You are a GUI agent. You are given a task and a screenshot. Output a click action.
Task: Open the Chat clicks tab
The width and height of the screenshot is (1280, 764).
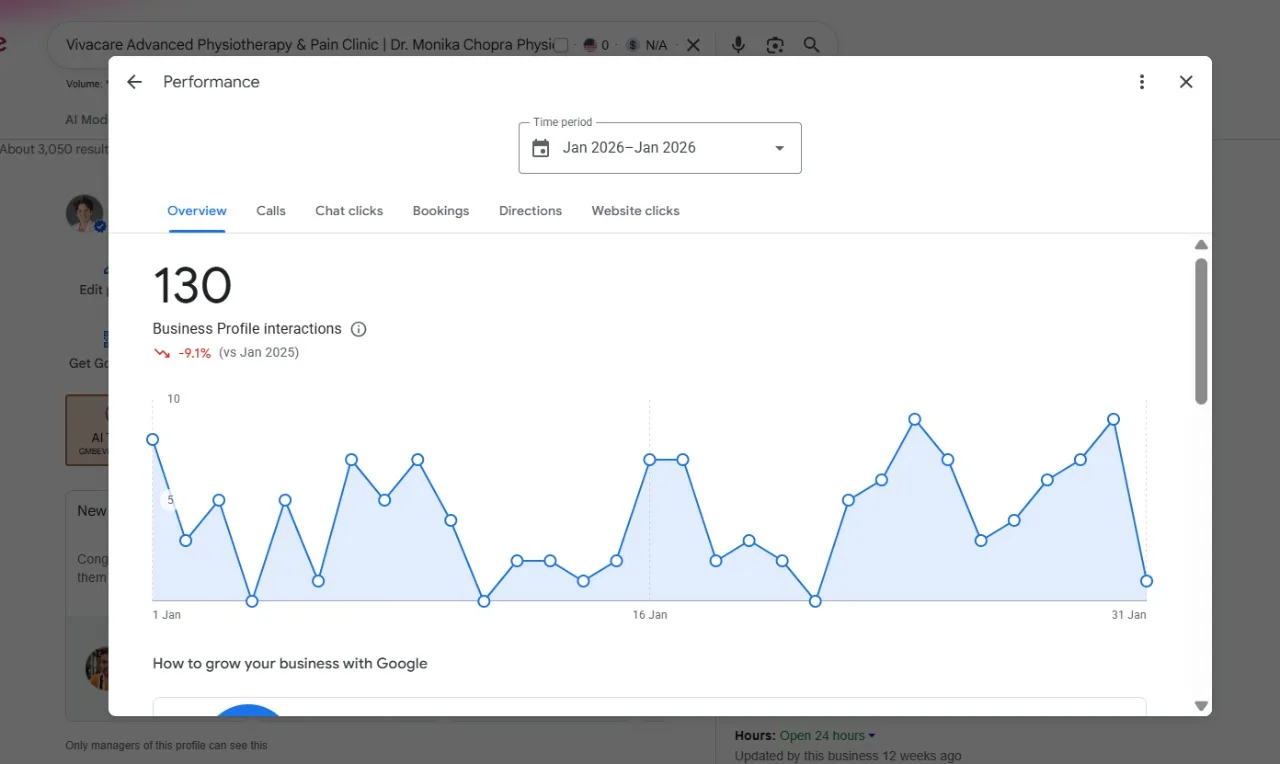[x=349, y=211]
